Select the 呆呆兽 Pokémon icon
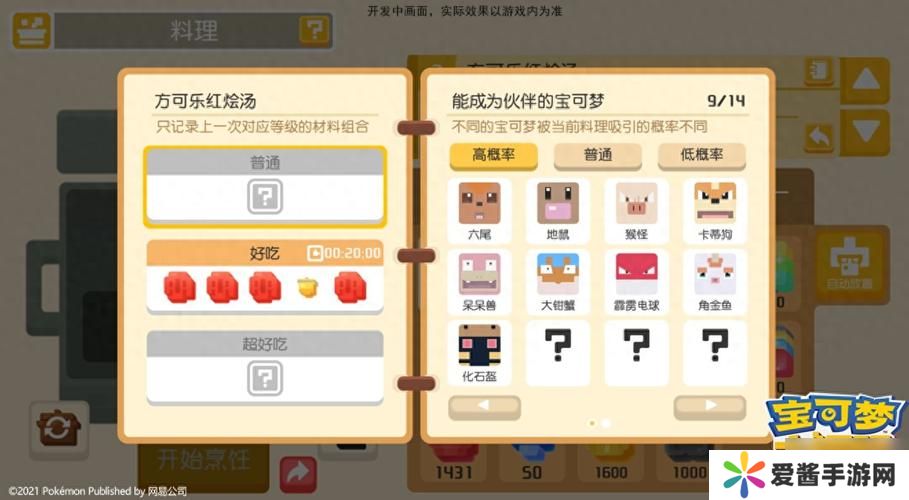 point(479,282)
